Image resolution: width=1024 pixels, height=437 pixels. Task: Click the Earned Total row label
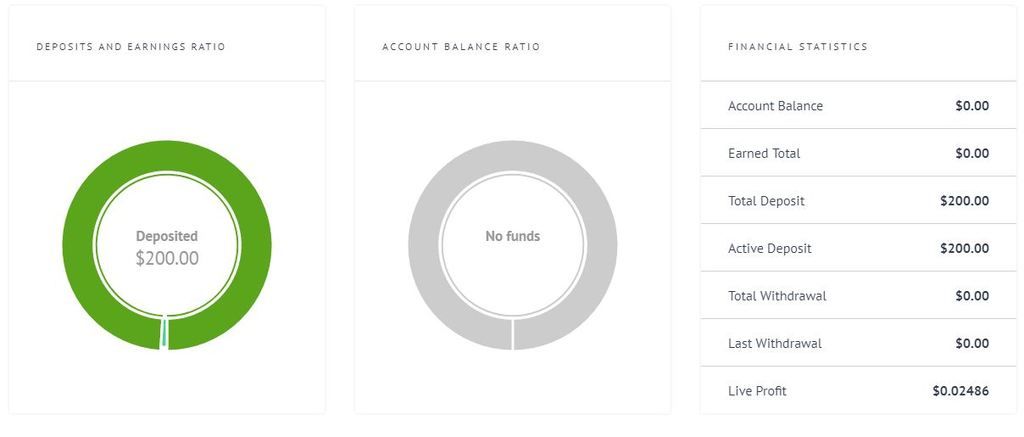[764, 154]
